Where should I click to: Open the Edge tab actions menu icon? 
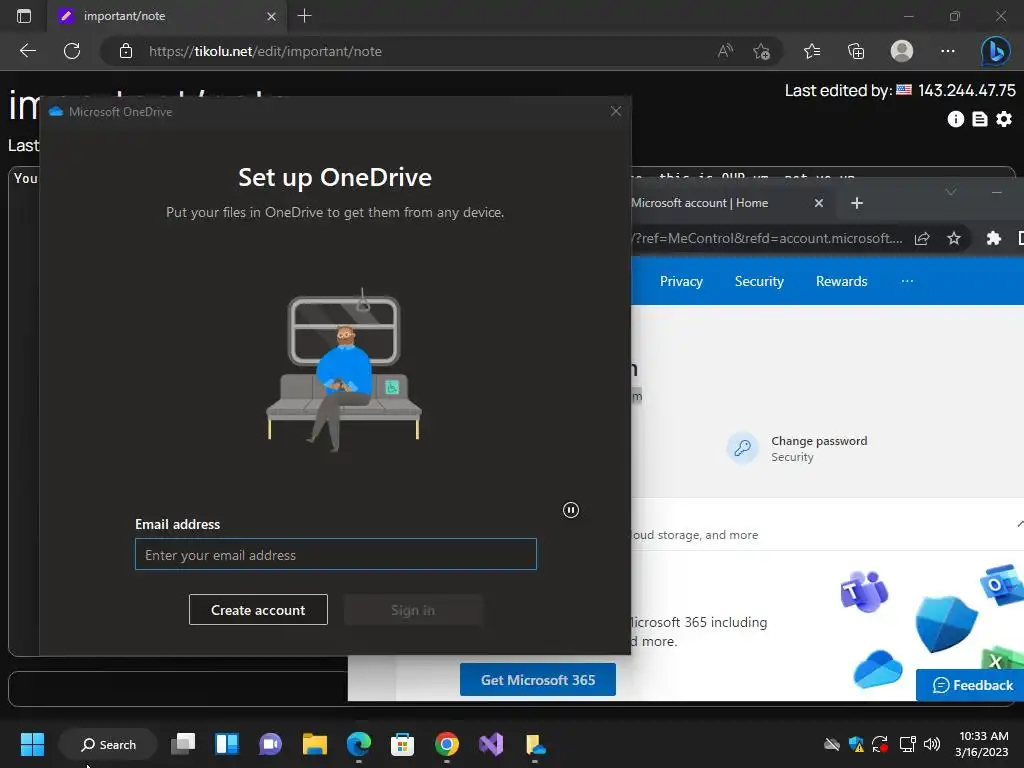[24, 16]
